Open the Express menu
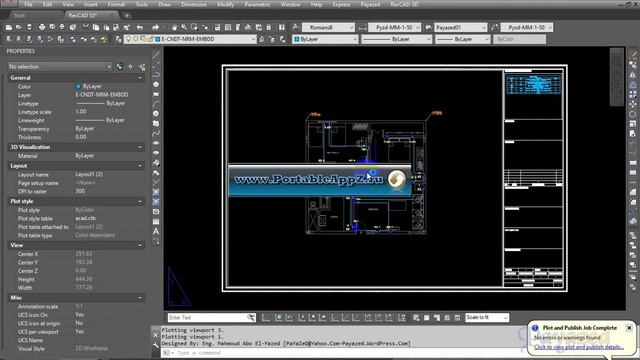Image resolution: width=640 pixels, height=360 pixels. click(x=341, y=4)
